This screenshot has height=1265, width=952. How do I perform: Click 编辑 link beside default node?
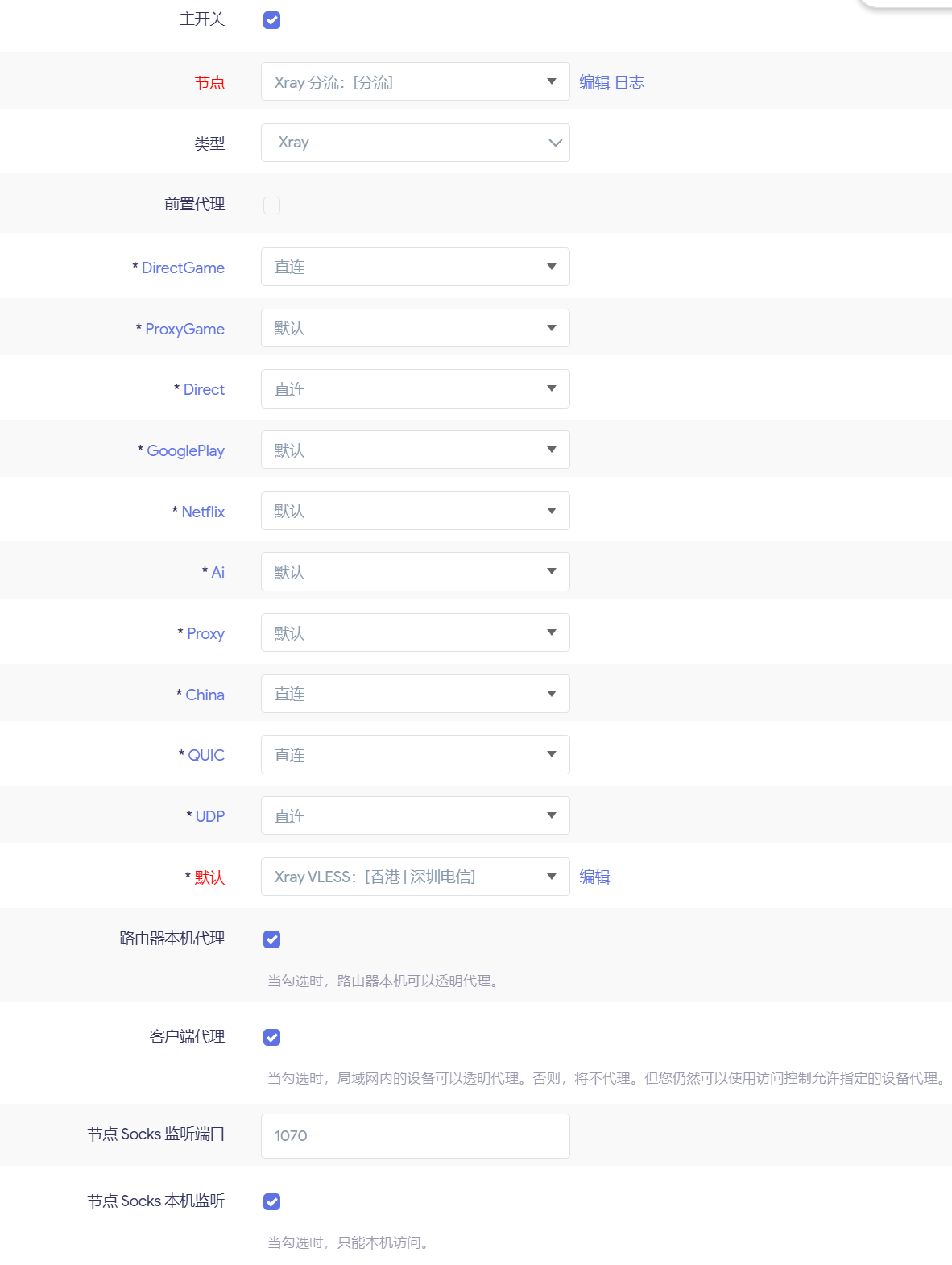pos(594,877)
